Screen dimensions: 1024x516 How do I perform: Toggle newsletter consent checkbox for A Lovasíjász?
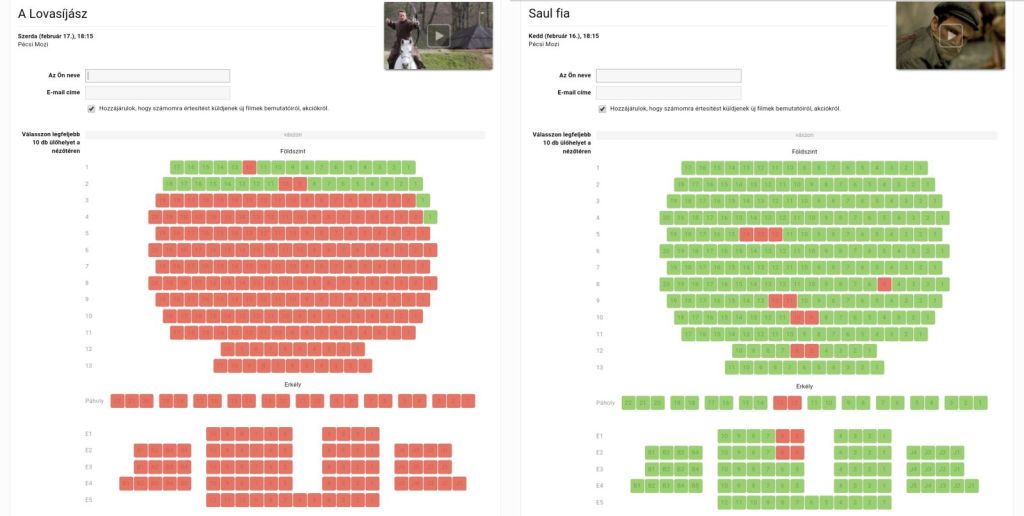coord(91,108)
